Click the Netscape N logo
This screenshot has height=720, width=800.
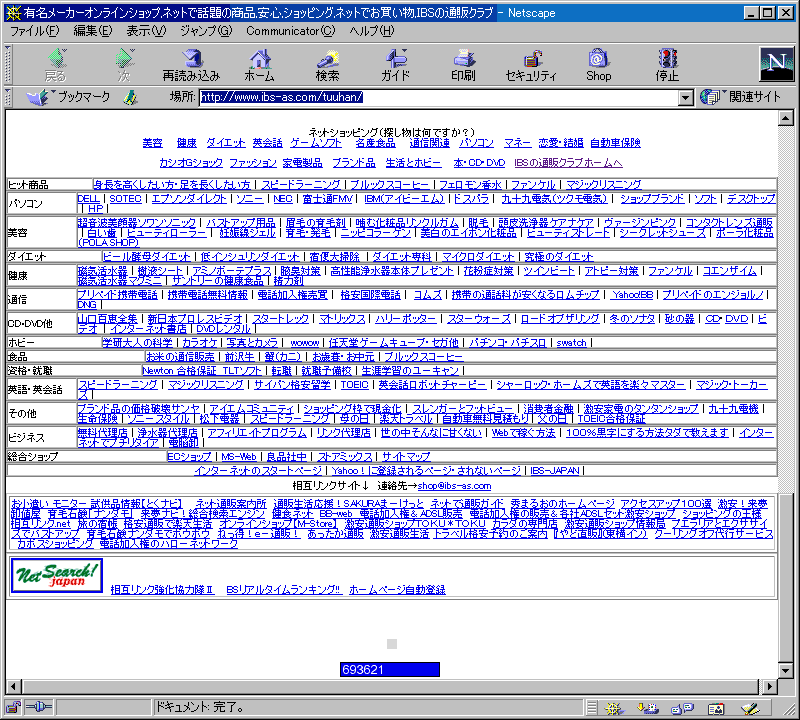click(777, 64)
